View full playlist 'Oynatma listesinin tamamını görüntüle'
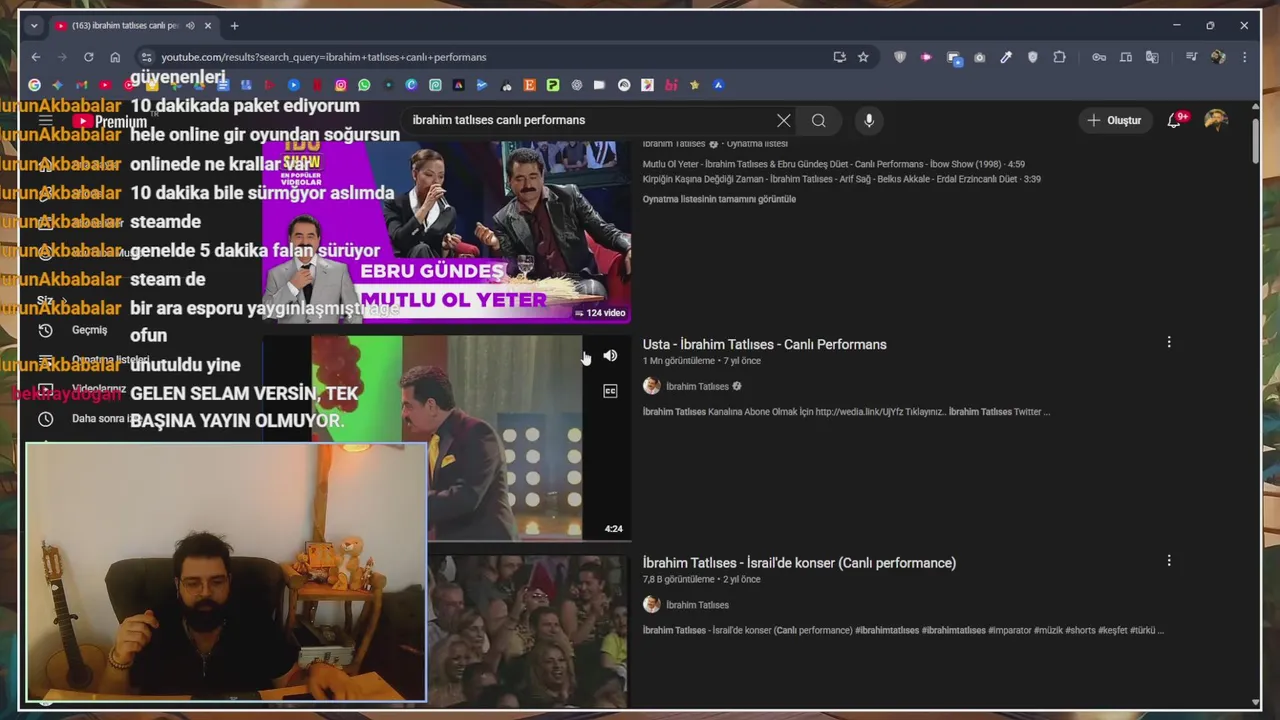 click(719, 199)
